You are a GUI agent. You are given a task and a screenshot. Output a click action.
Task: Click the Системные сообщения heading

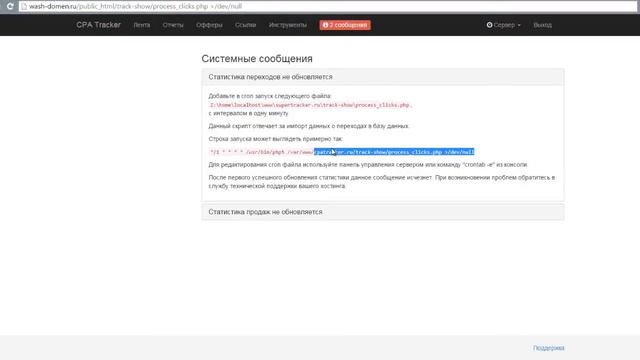257,58
